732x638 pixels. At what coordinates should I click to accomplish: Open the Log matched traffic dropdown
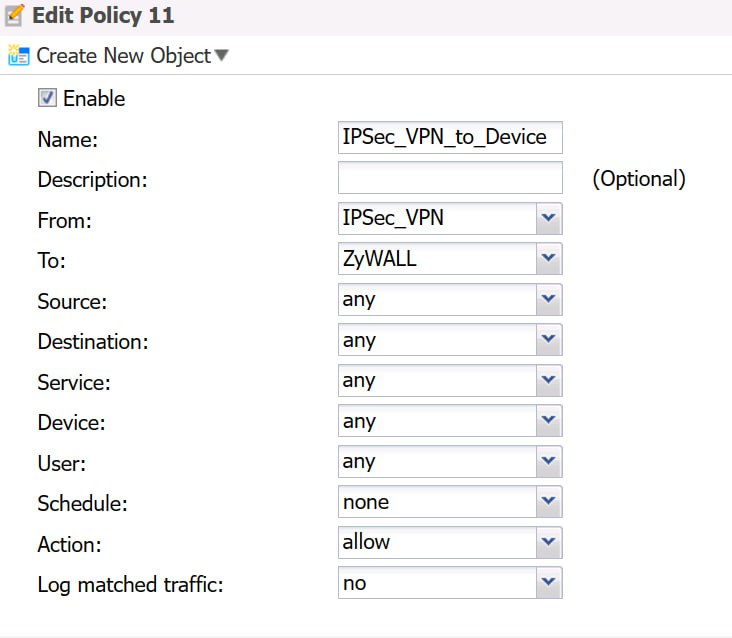click(x=450, y=583)
